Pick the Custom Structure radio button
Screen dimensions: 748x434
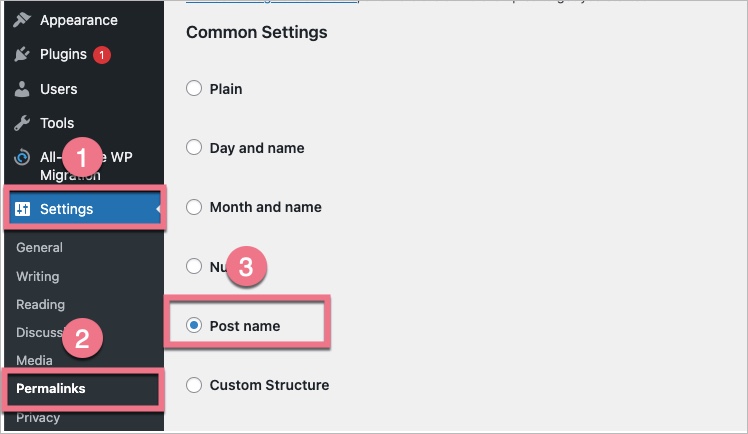point(194,385)
